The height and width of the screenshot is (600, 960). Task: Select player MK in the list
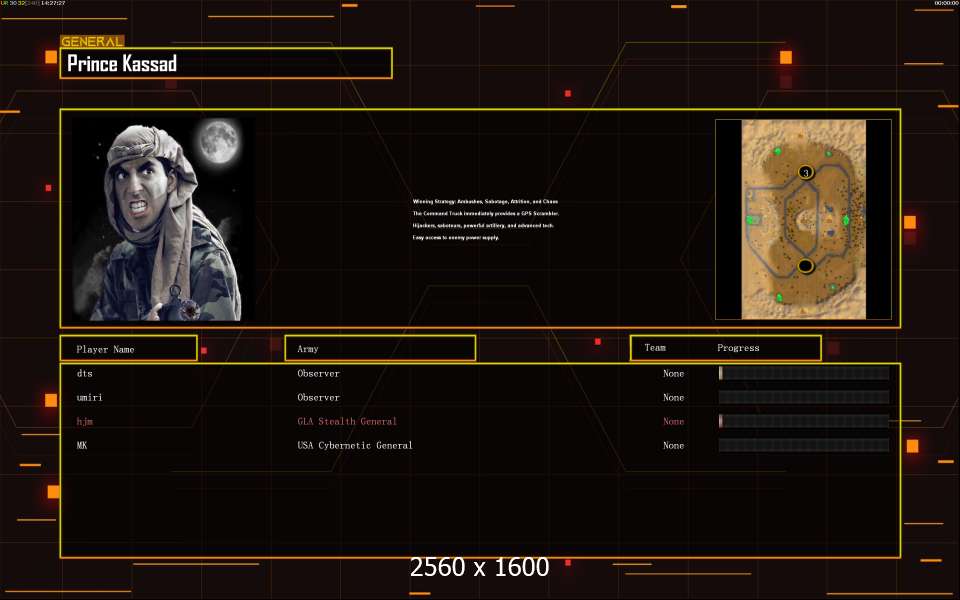pyautogui.click(x=83, y=446)
